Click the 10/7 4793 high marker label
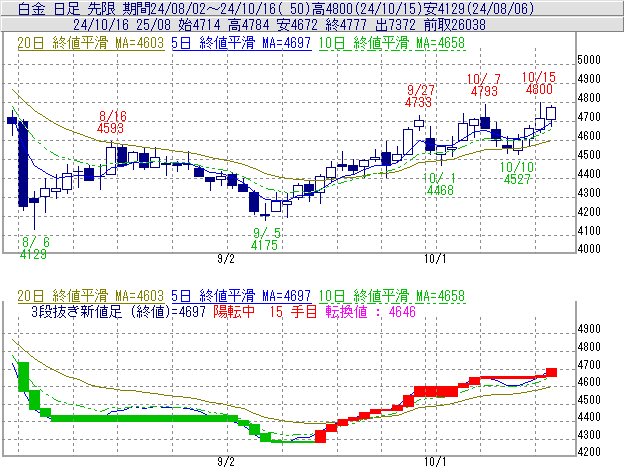Viewport: 624px width, 475px height. click(x=484, y=85)
